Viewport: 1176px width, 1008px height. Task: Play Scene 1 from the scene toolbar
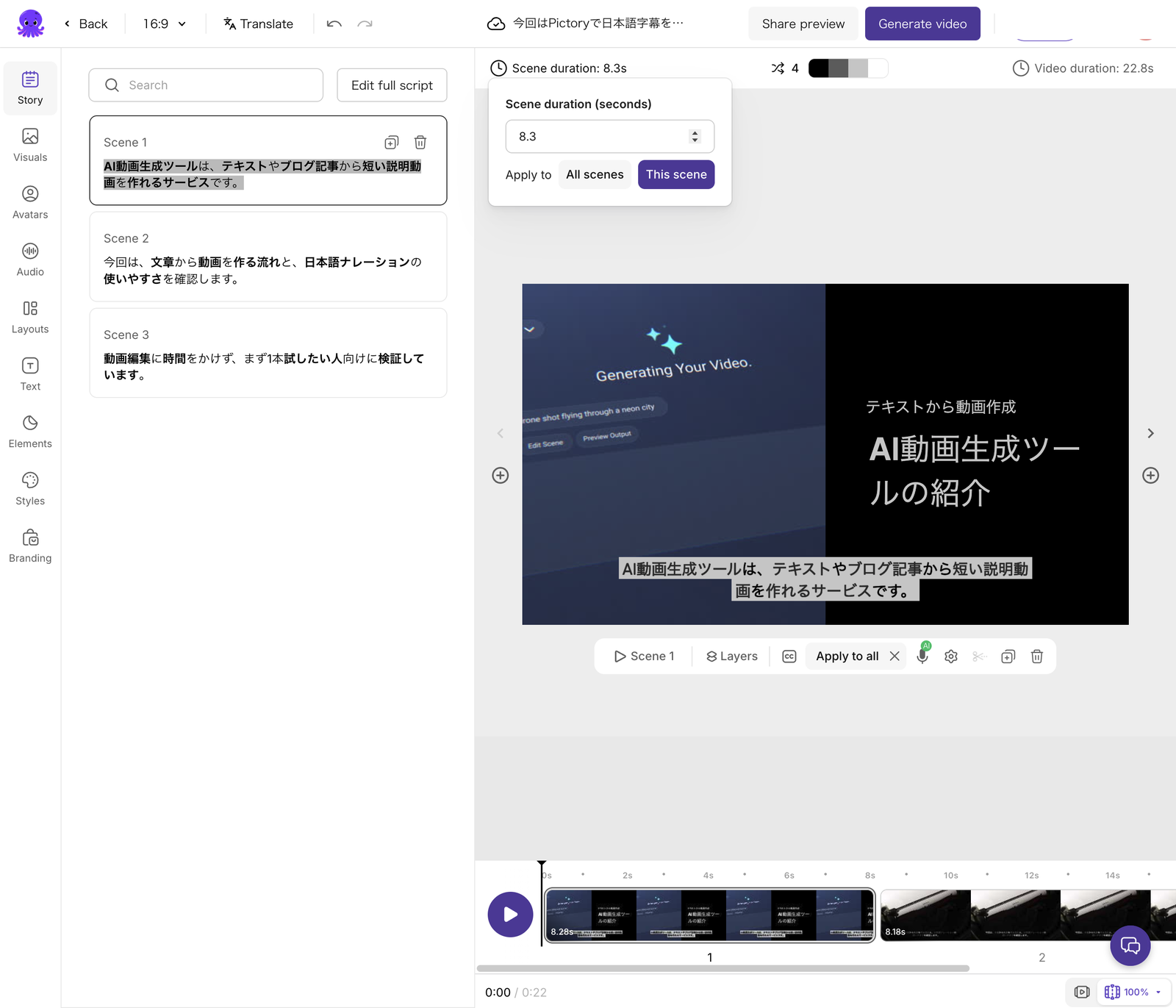[644, 656]
